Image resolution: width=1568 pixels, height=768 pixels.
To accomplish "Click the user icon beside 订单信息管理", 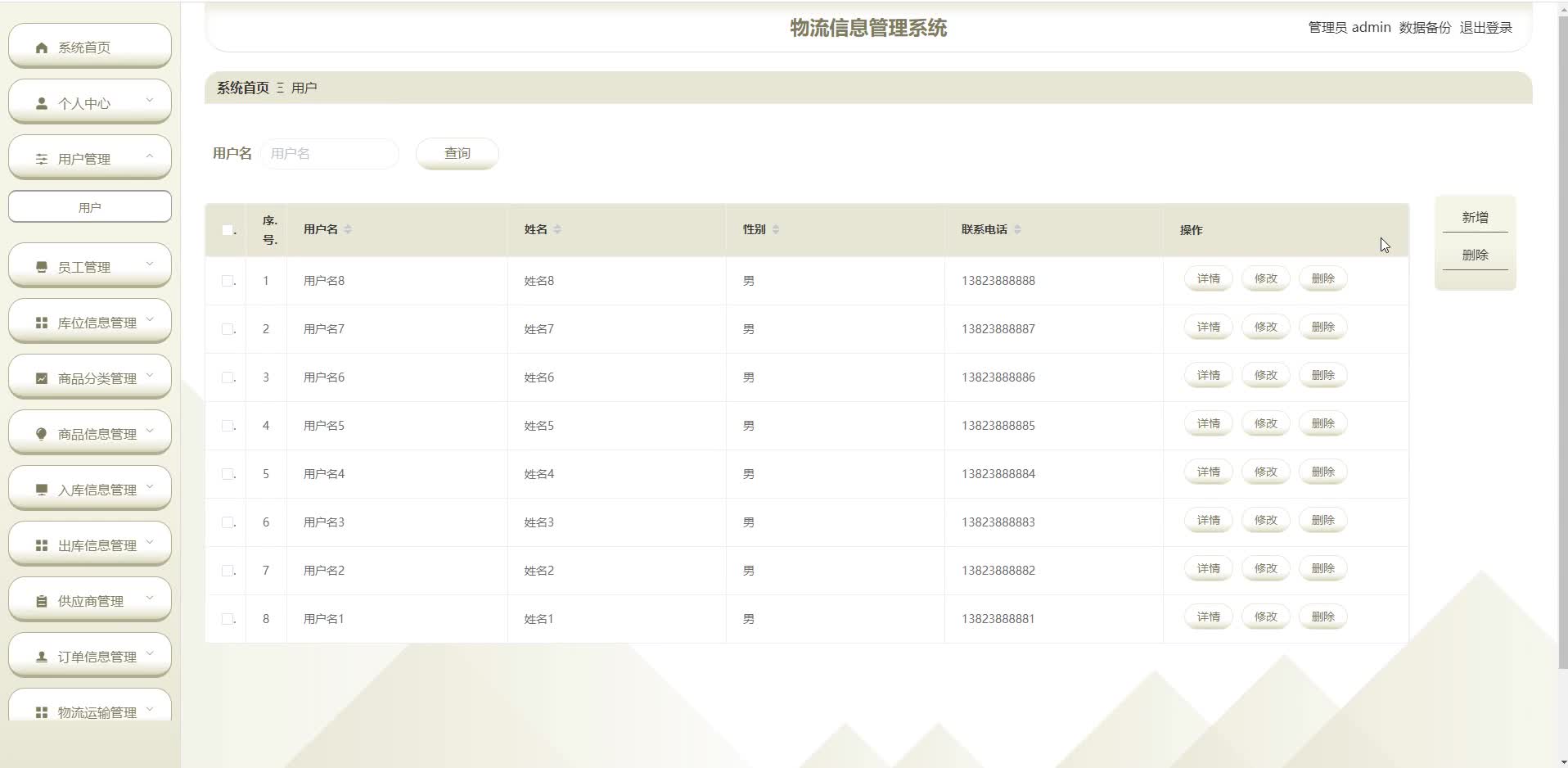I will click(42, 657).
